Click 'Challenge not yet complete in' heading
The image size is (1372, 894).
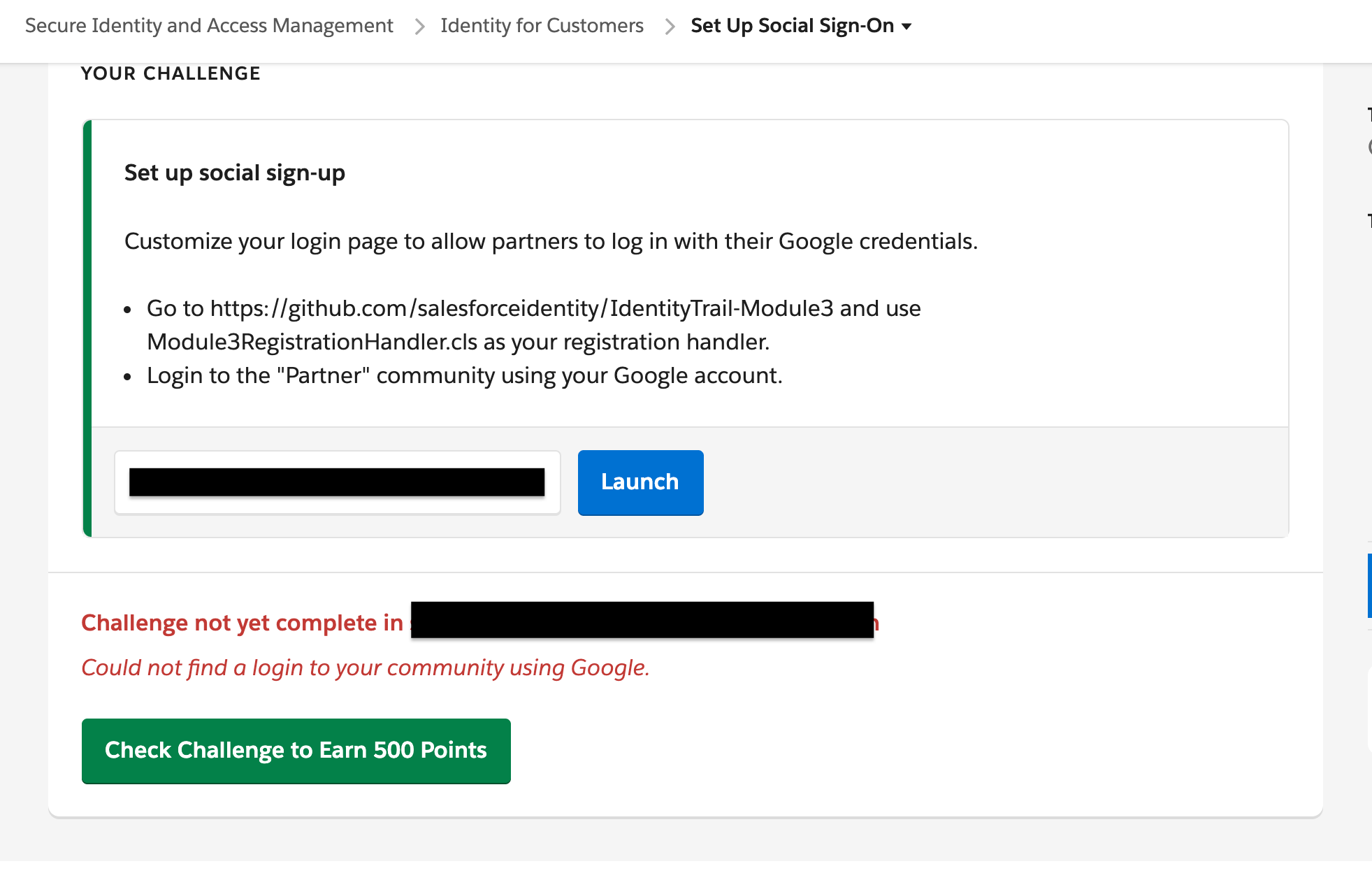[242, 623]
